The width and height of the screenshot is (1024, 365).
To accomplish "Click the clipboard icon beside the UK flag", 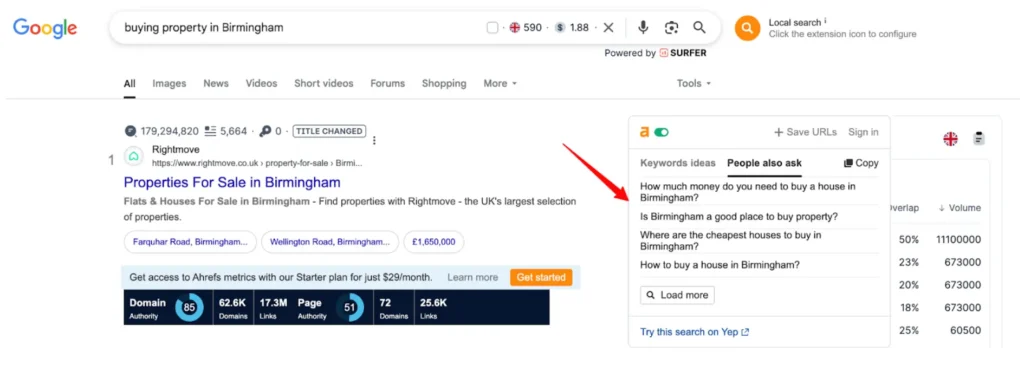I will 978,138.
